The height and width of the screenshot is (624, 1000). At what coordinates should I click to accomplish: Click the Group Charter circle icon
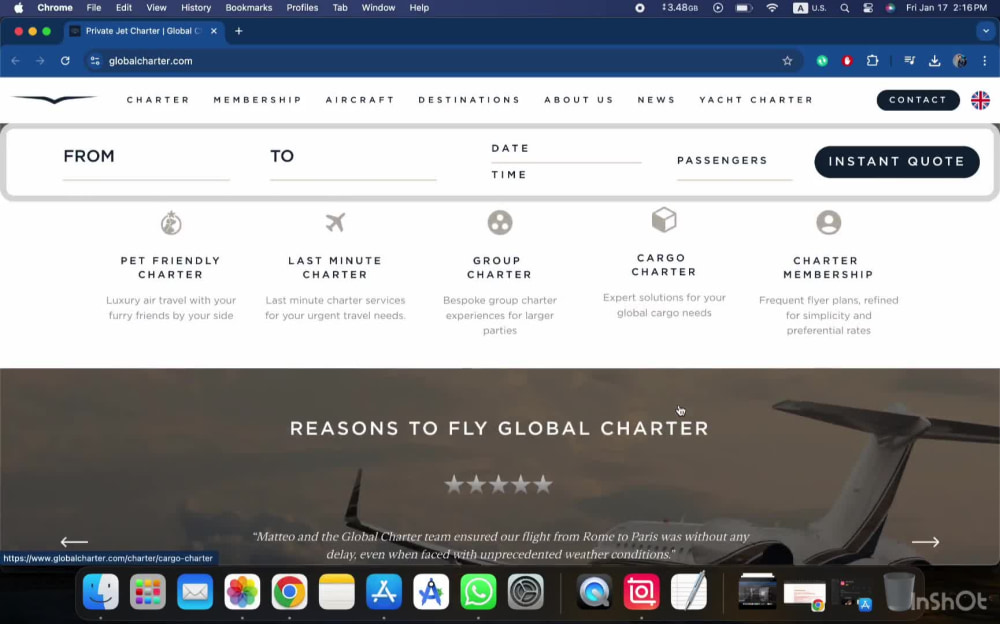pyautogui.click(x=500, y=223)
